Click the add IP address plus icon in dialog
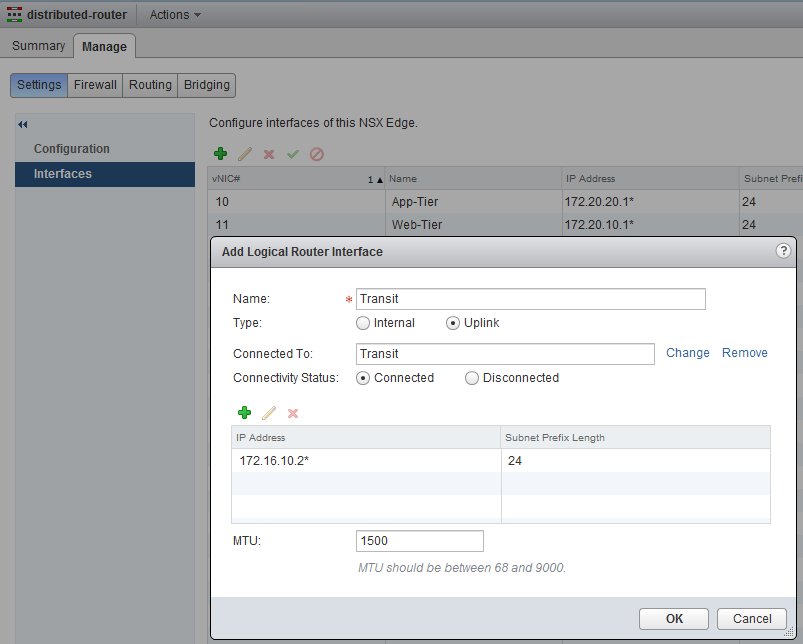The image size is (803, 644). click(244, 413)
